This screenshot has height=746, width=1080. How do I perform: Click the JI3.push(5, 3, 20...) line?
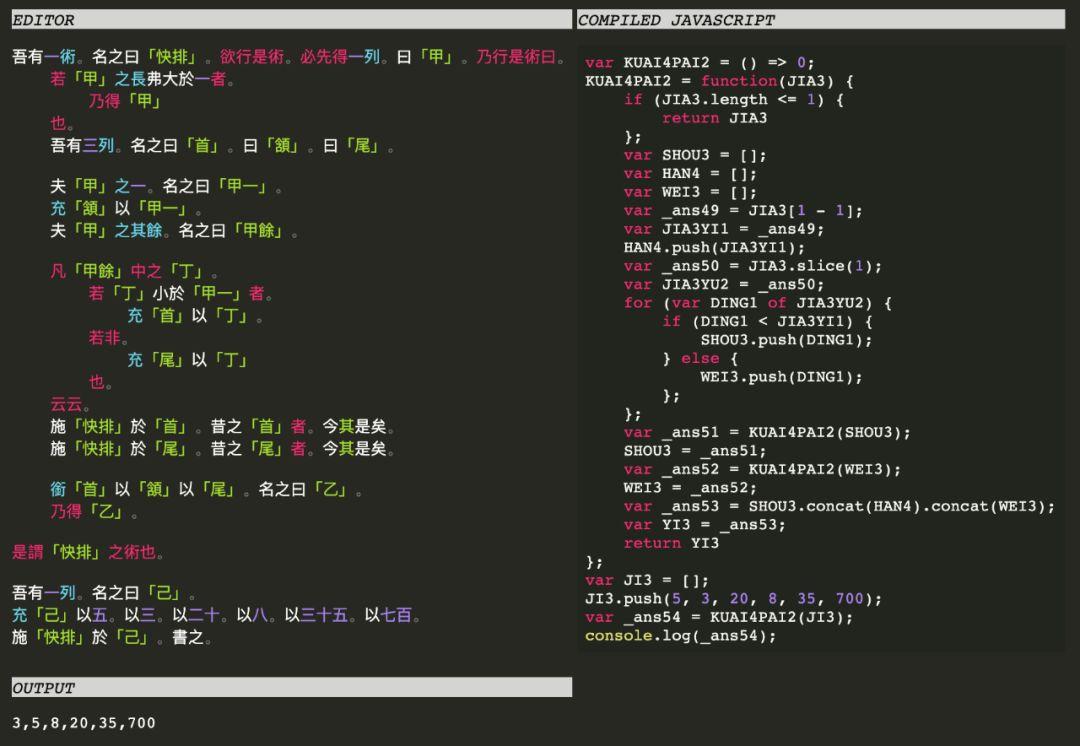733,599
